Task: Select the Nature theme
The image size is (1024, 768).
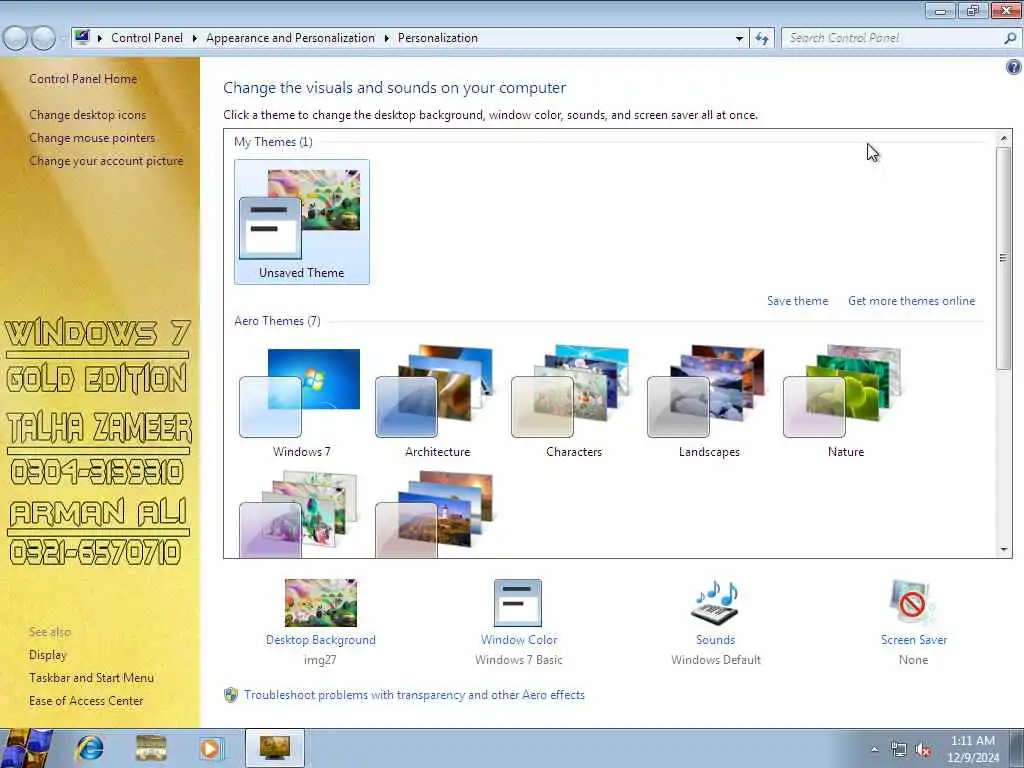Action: [845, 402]
